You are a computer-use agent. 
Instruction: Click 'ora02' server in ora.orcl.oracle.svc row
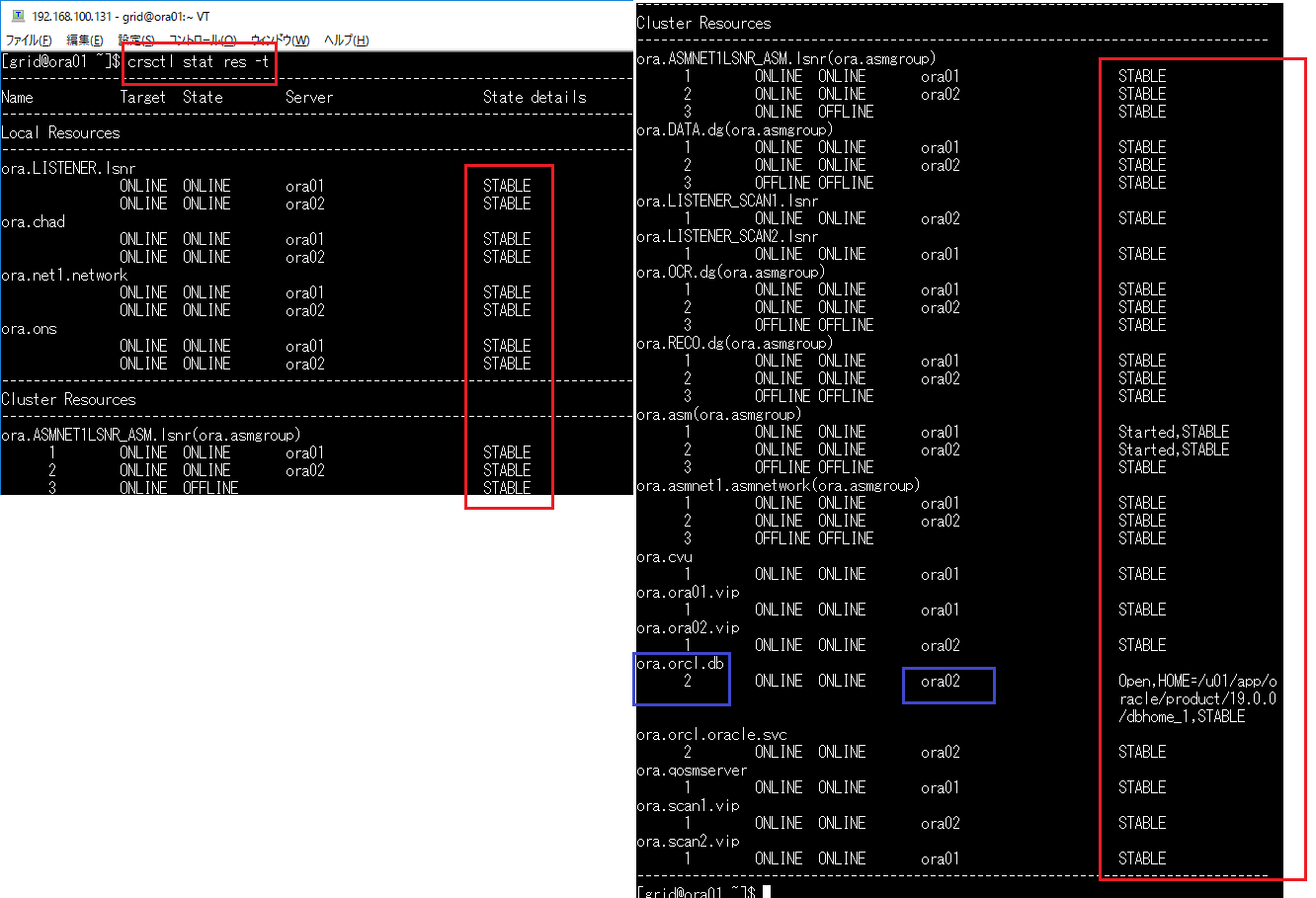tap(941, 751)
